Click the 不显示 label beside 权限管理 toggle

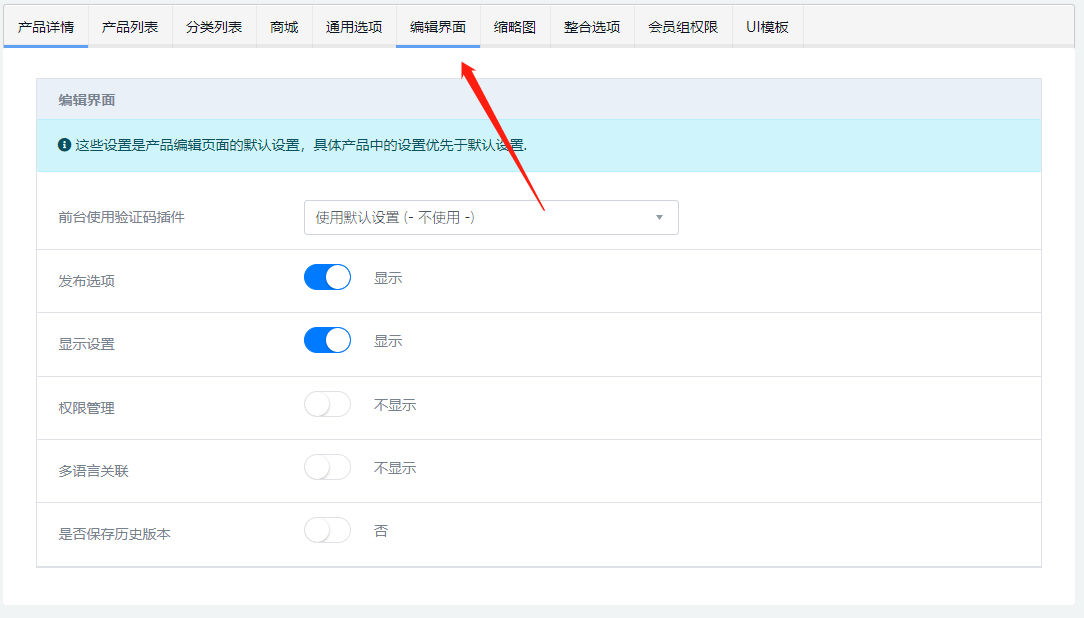point(394,405)
